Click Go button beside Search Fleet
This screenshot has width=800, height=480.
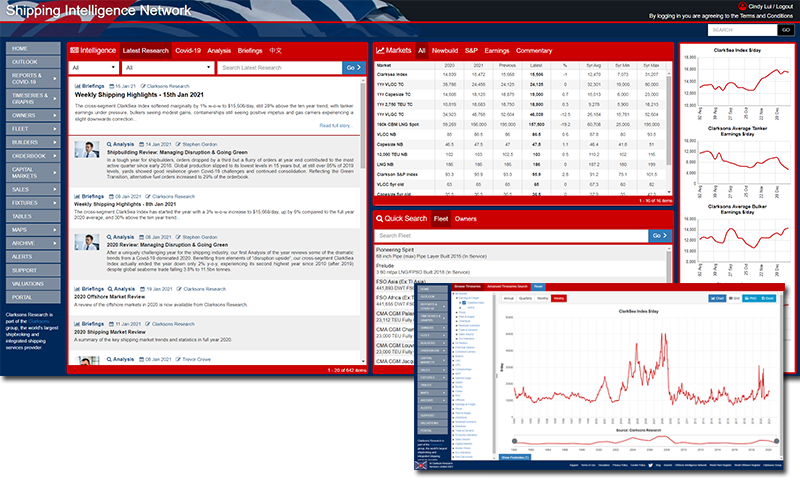pos(660,236)
